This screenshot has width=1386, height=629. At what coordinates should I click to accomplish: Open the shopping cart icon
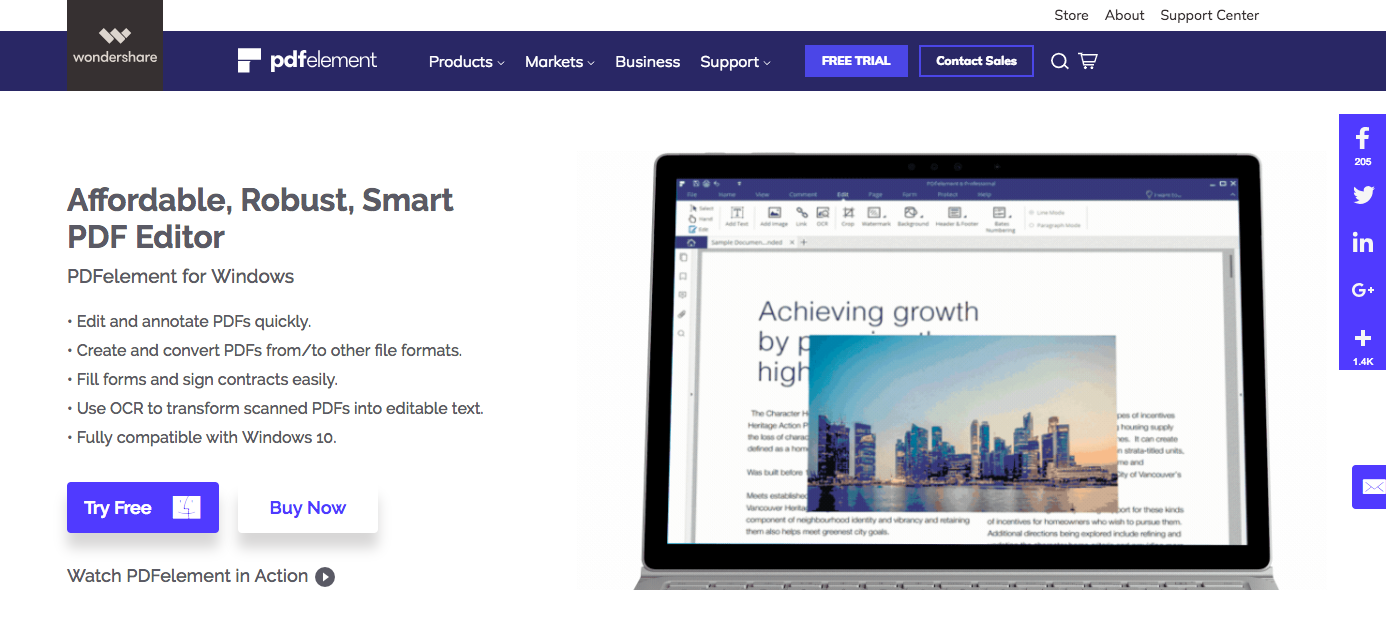tap(1088, 62)
